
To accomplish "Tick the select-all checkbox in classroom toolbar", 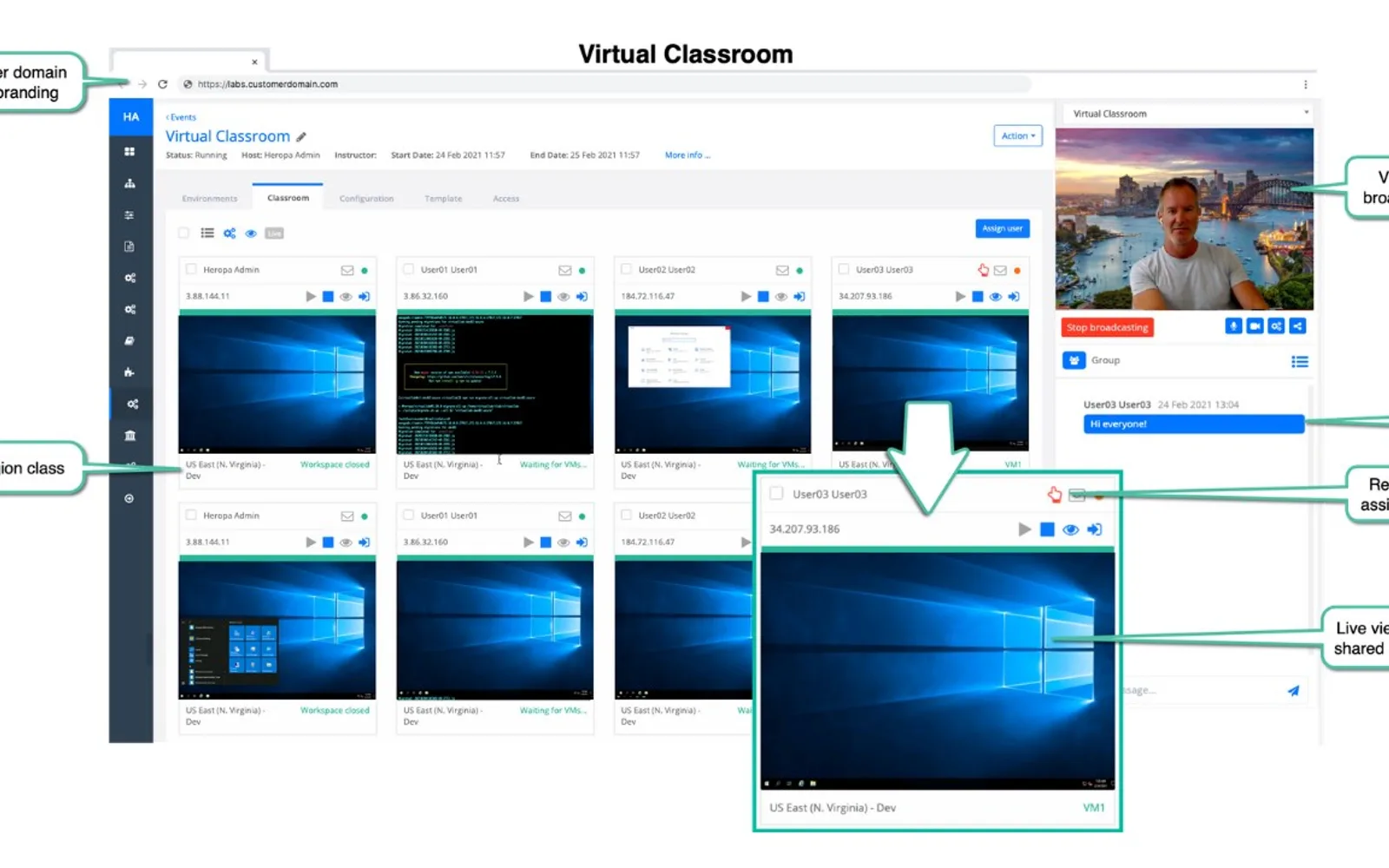I will point(184,233).
